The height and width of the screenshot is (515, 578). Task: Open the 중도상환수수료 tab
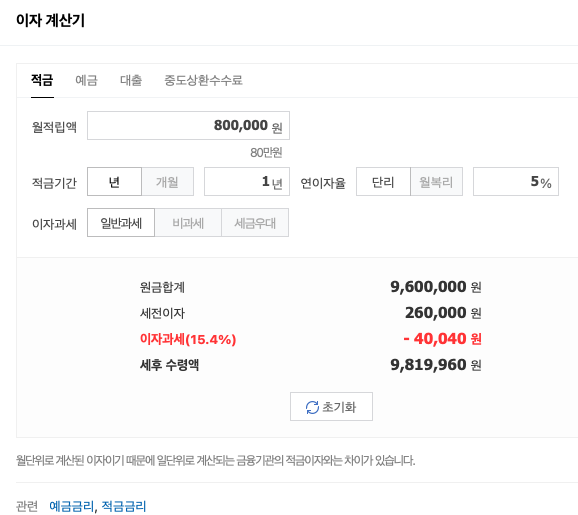[x=203, y=80]
